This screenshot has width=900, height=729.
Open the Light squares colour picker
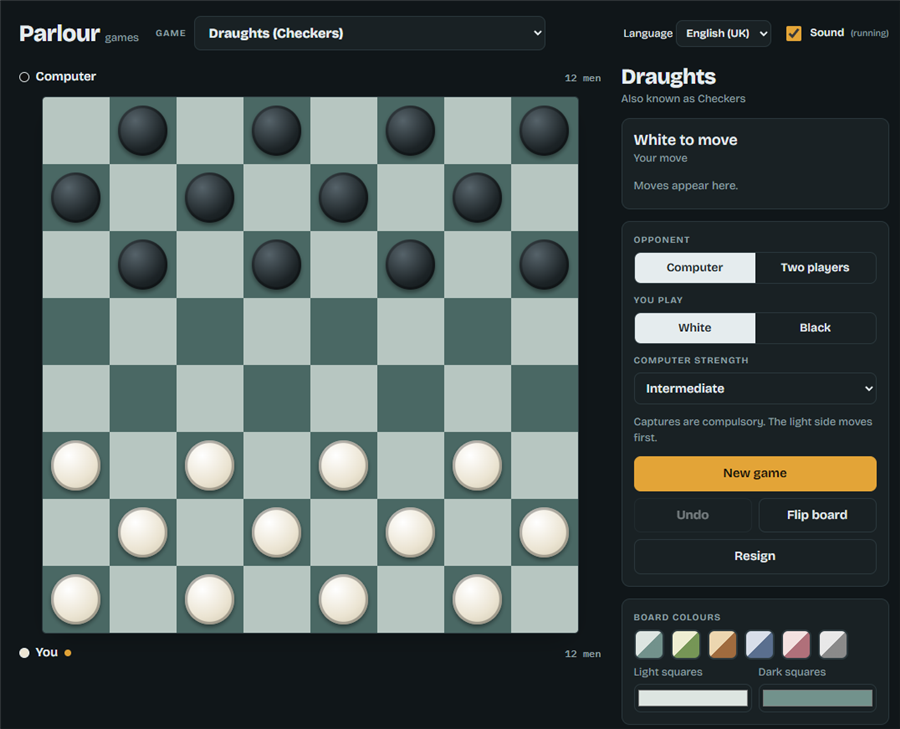(x=693, y=698)
